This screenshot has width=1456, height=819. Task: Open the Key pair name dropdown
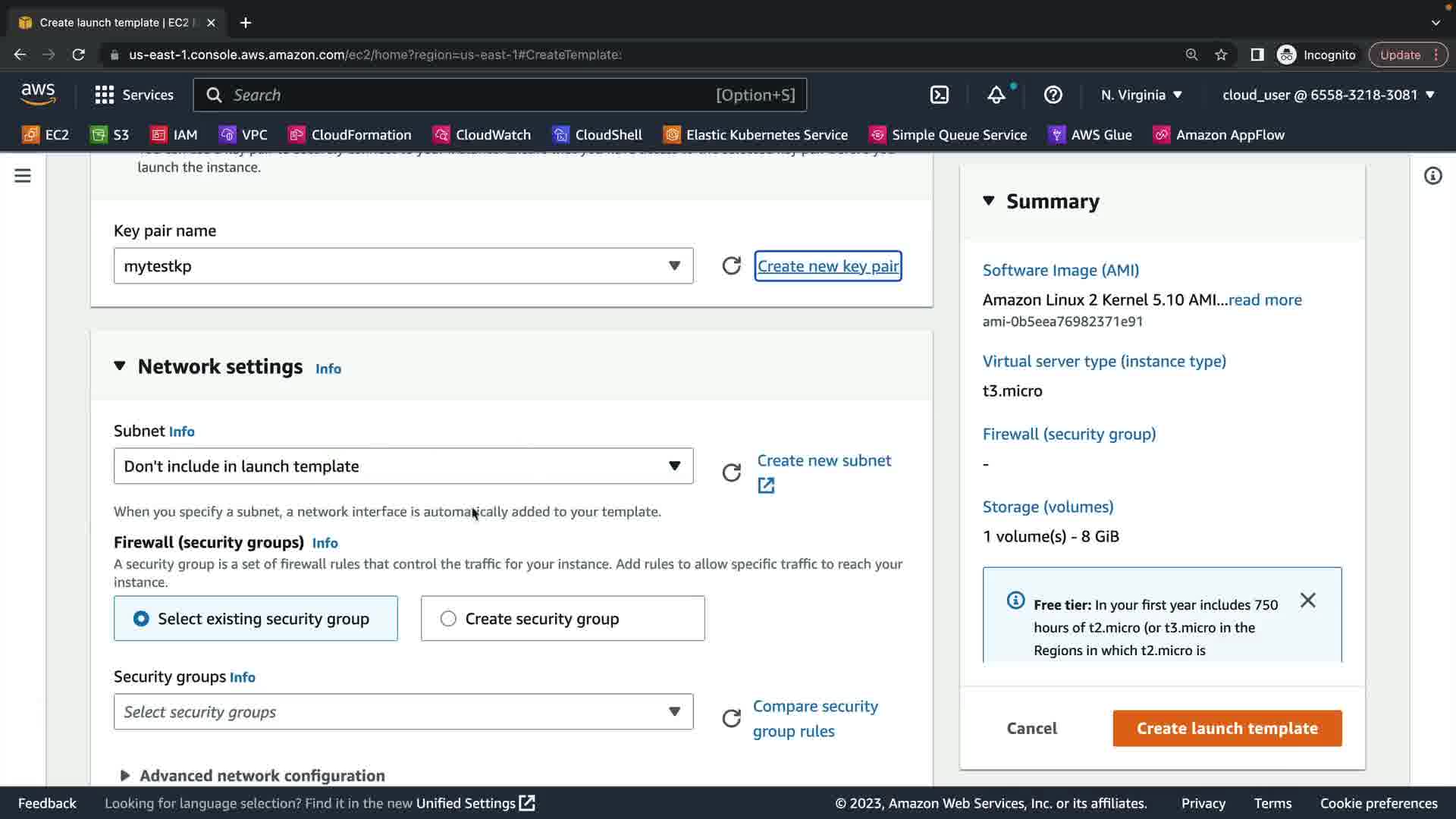coord(403,266)
